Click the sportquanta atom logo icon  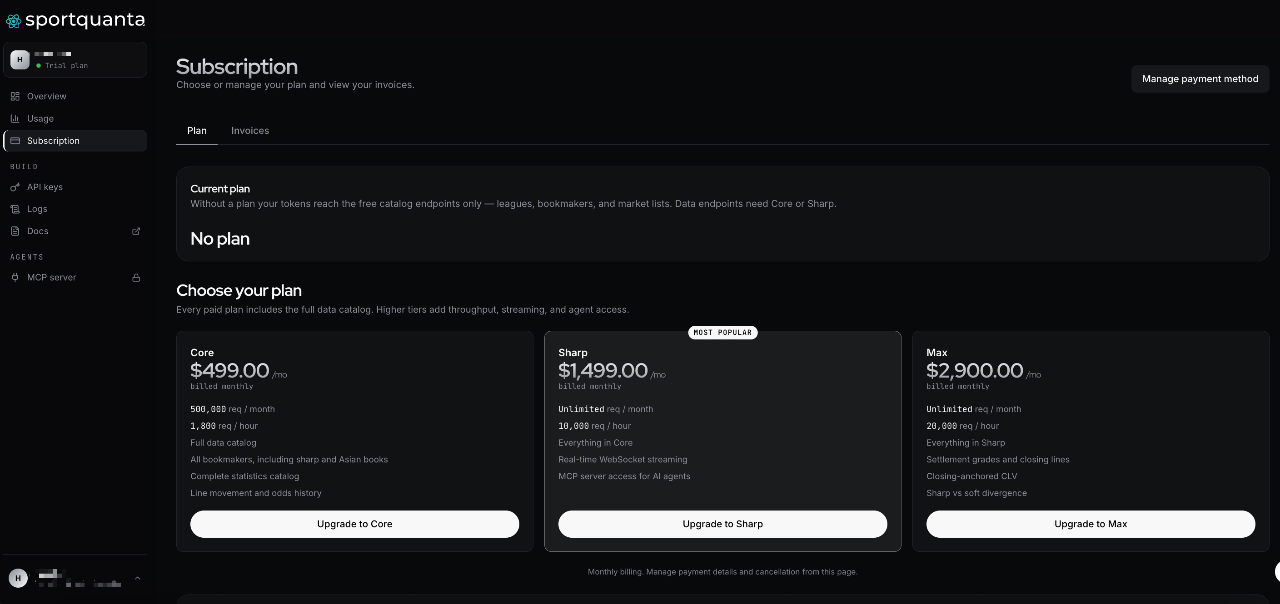click(x=14, y=20)
